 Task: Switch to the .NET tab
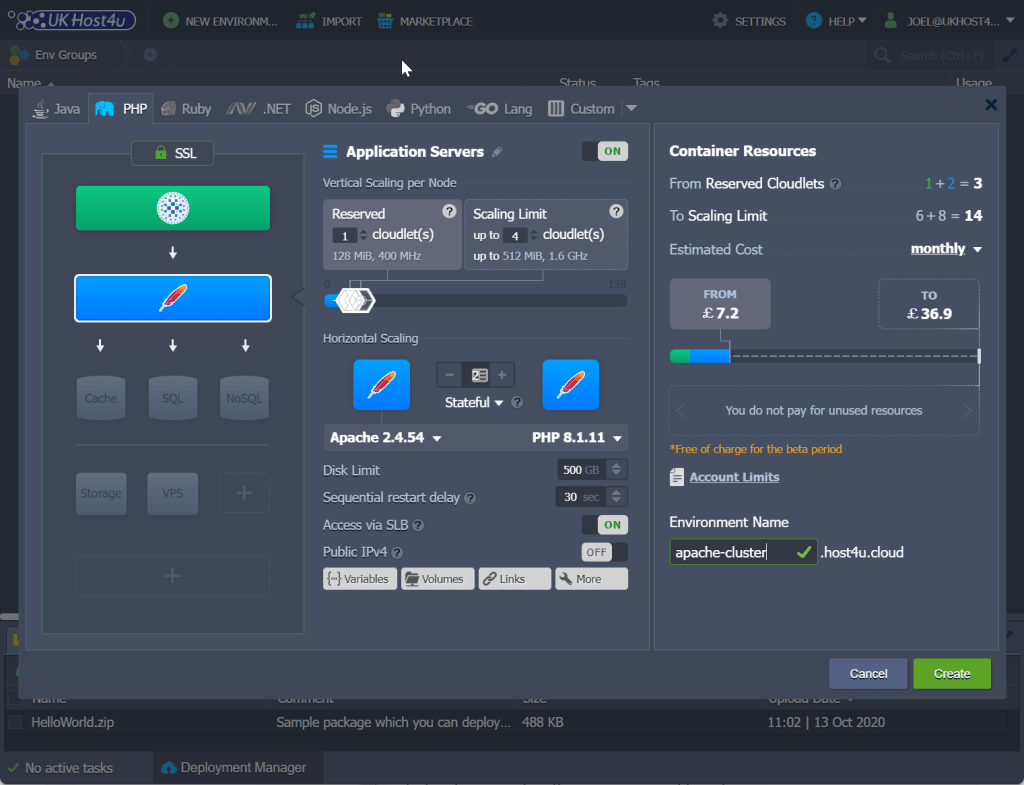259,108
